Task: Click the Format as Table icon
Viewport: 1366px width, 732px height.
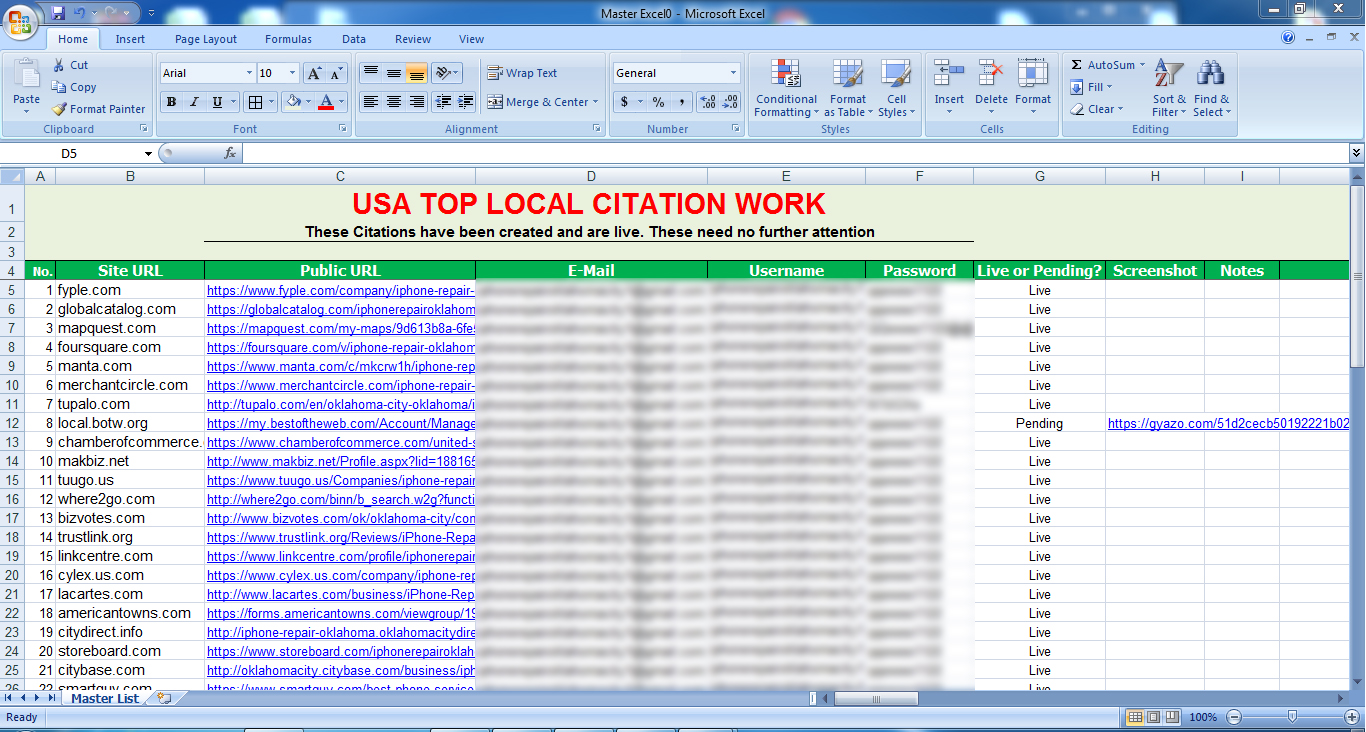Action: [x=847, y=88]
